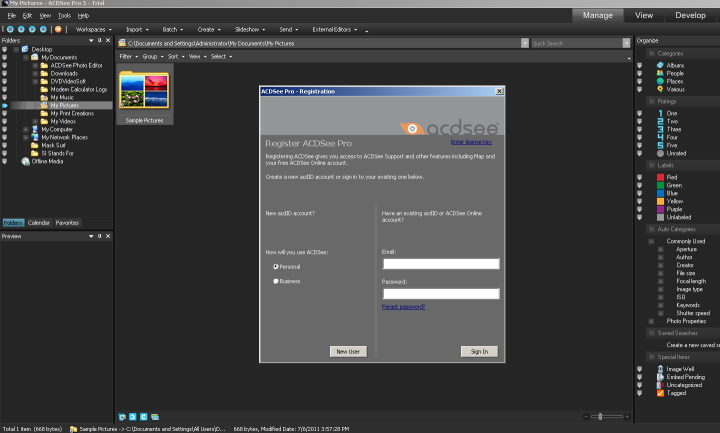Open the Tools menu
Screen dimensions: 720x433
[x=64, y=16]
